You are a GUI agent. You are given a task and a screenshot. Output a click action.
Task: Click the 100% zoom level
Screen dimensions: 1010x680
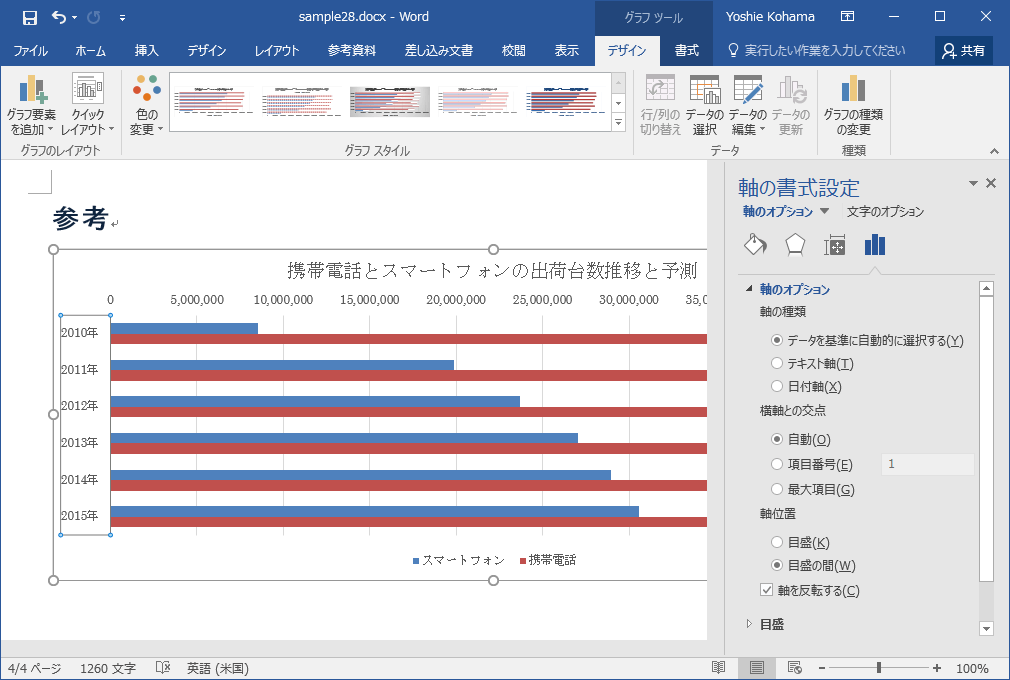pos(973,668)
